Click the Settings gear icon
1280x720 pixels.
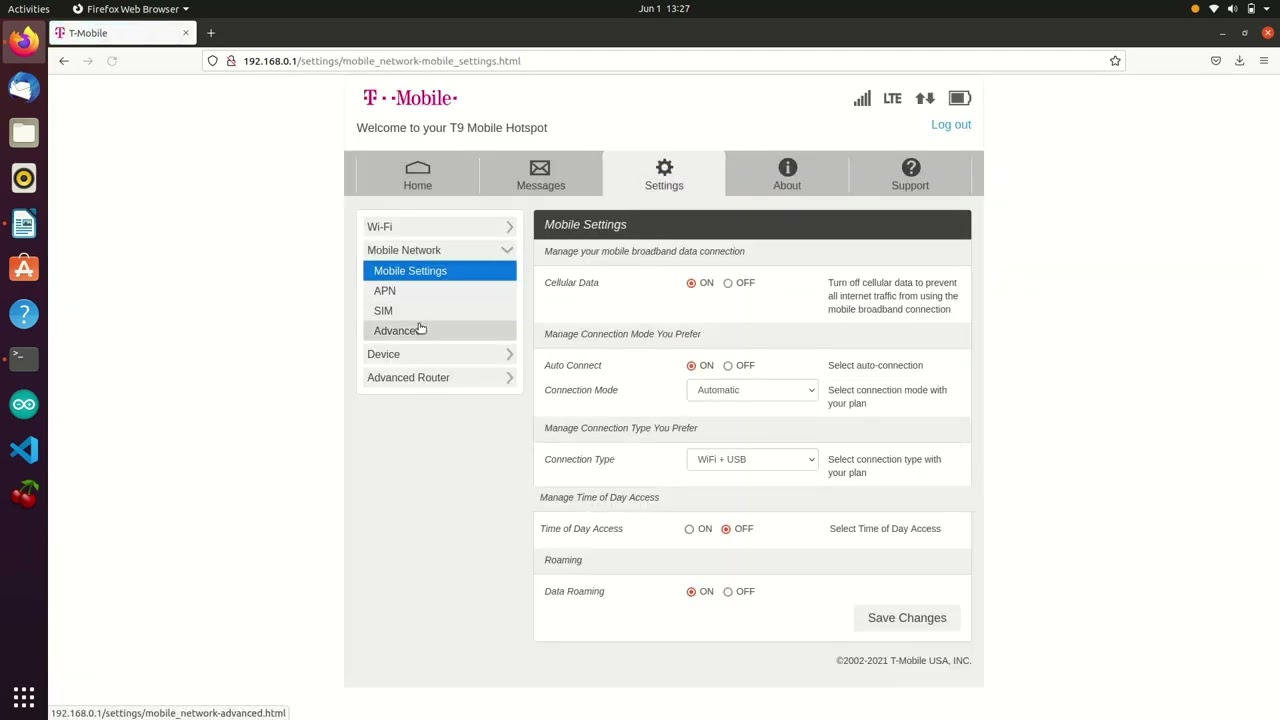tap(664, 167)
